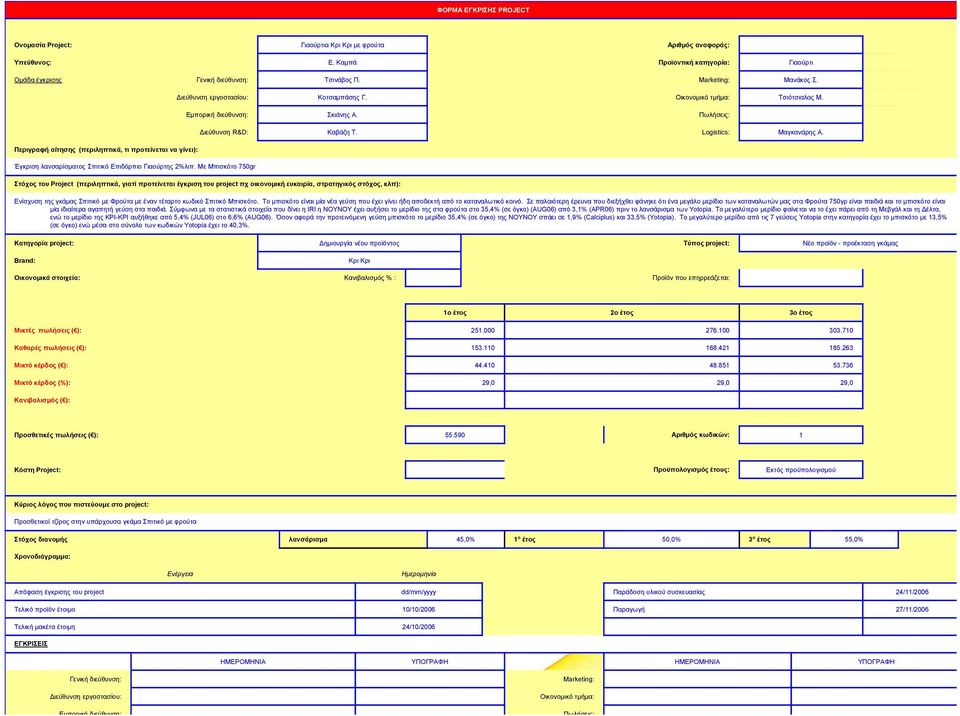Select the gross sales value '276.100'

coord(622,330)
